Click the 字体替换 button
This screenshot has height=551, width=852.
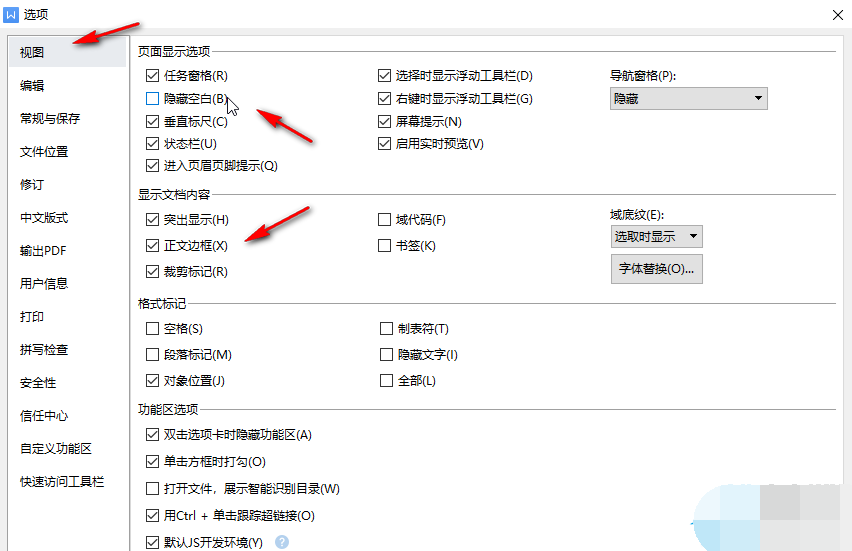point(656,269)
